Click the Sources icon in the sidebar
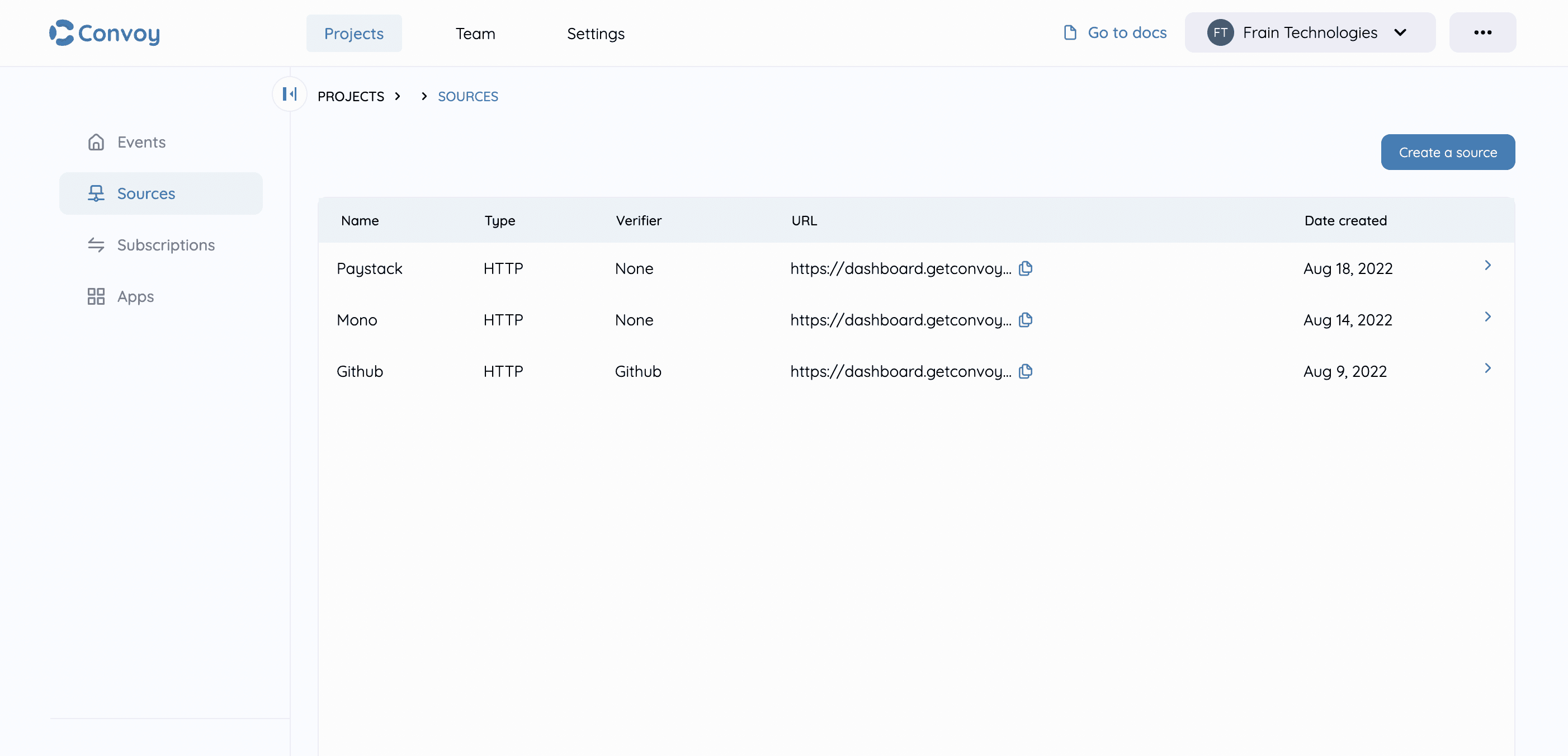Image resolution: width=1568 pixels, height=756 pixels. [96, 193]
